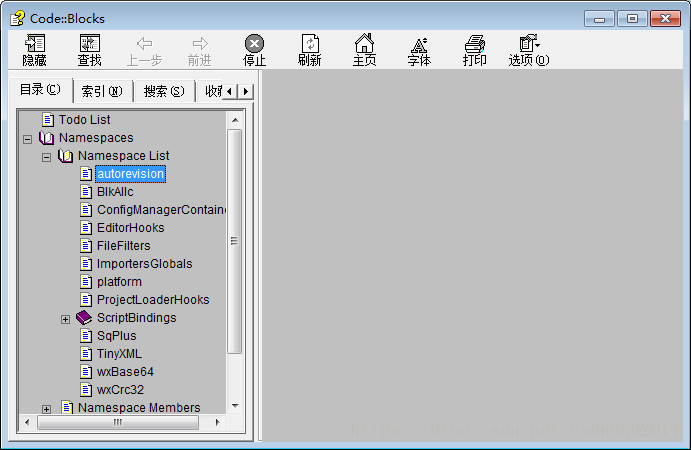The width and height of the screenshot is (691, 450).
Task: Open the Todo List entry
Action: pyautogui.click(x=85, y=119)
